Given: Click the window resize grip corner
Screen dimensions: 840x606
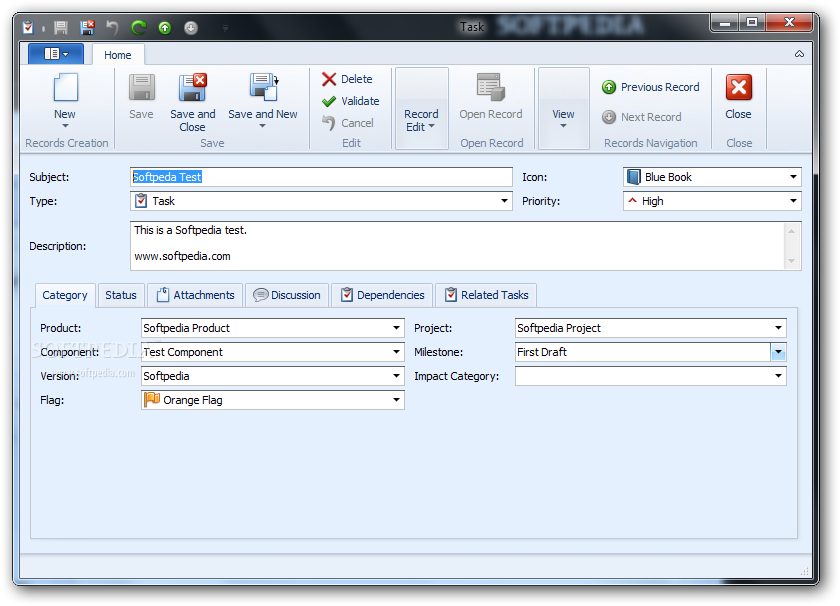Looking at the screenshot, I should pos(804,571).
